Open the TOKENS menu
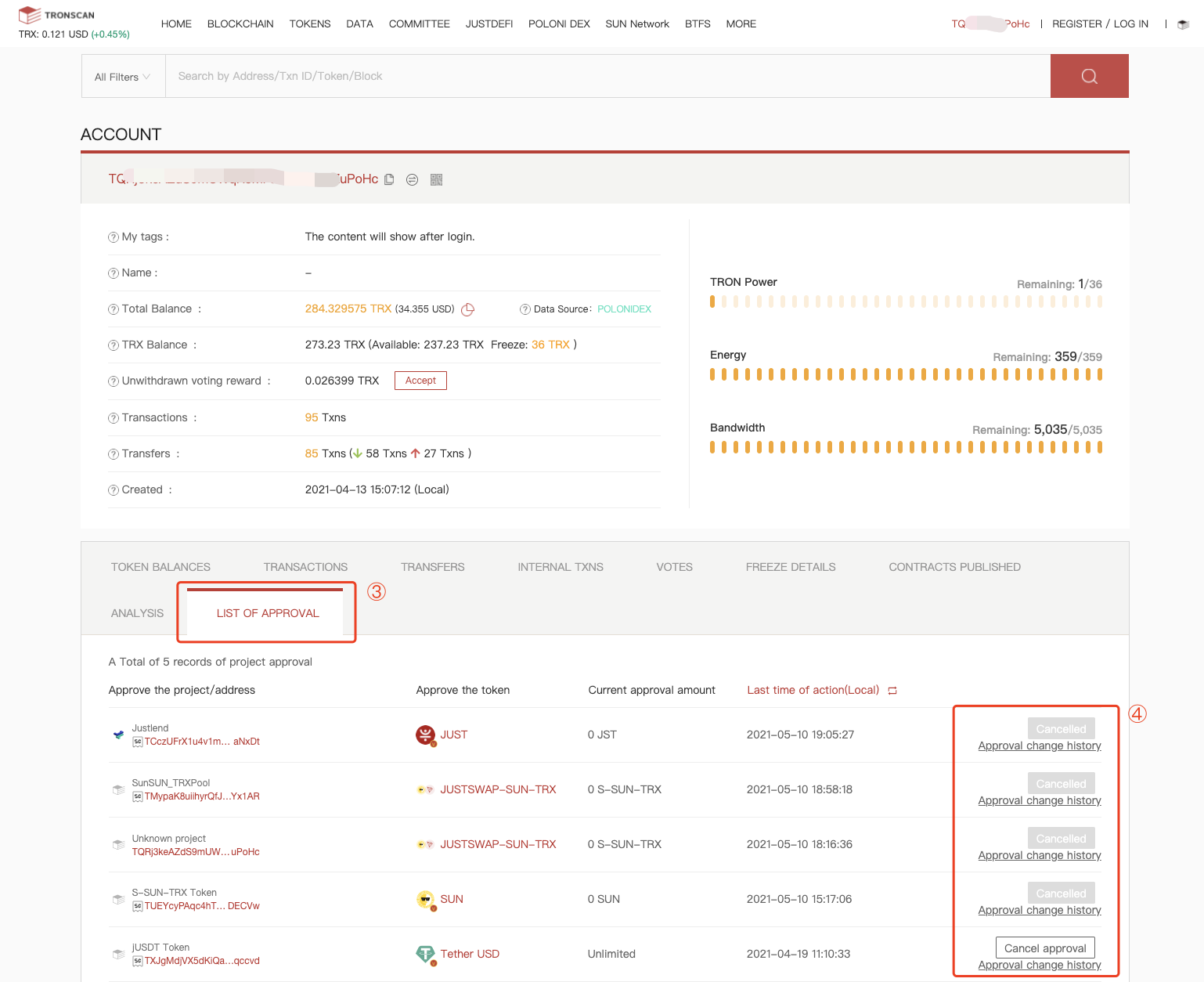 pos(310,24)
